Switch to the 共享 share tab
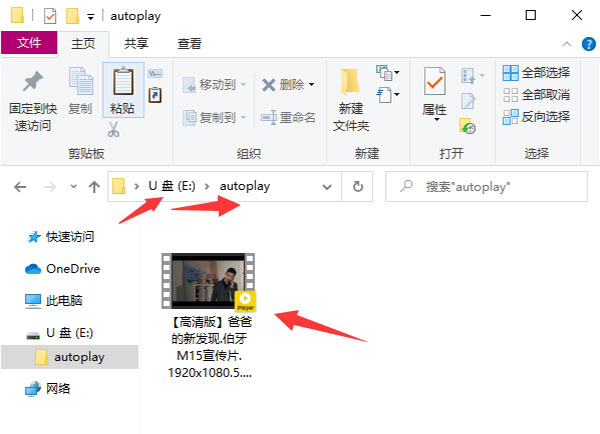Viewport: 600px width, 434px height. point(136,43)
